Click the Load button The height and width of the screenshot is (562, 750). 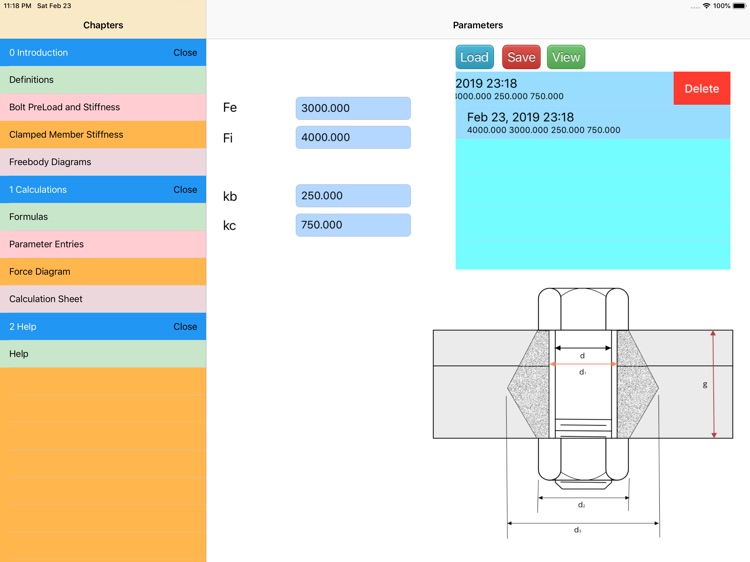(474, 57)
